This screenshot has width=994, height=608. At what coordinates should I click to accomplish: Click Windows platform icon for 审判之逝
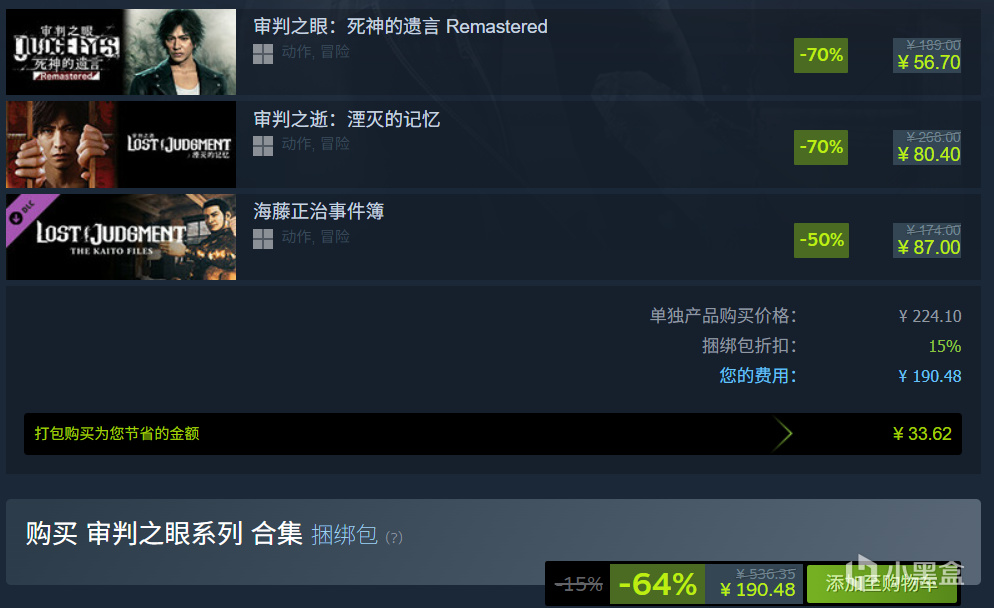(262, 146)
